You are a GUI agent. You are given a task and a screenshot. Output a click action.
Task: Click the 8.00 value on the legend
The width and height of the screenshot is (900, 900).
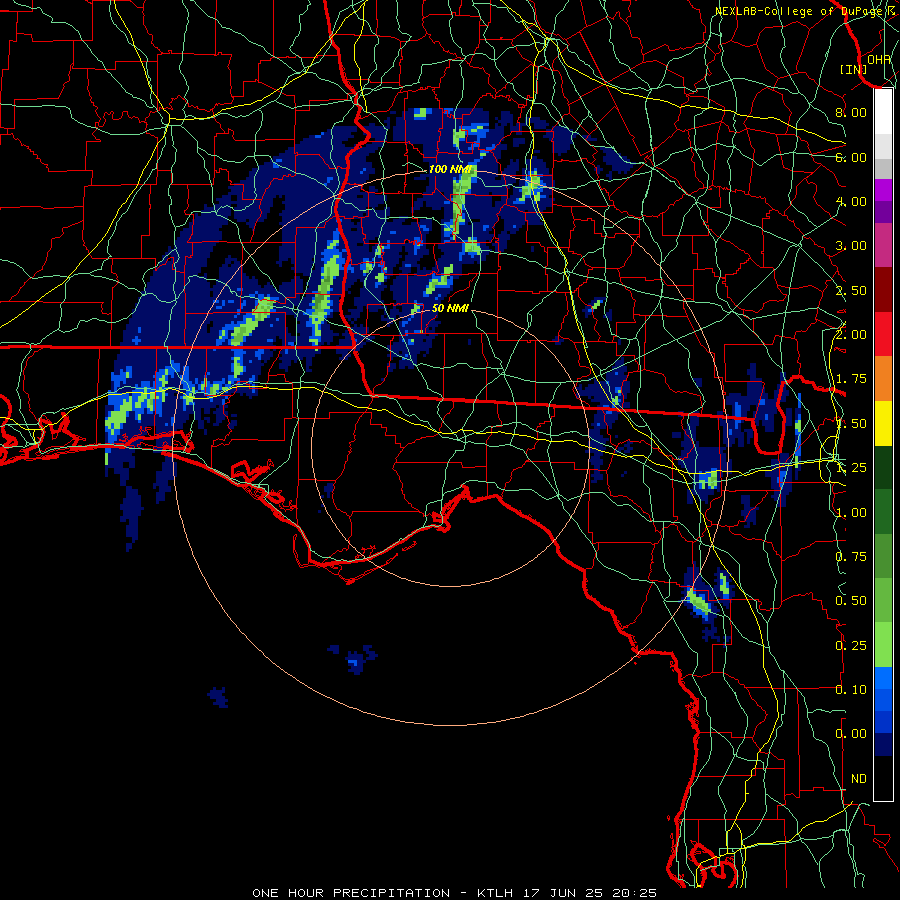click(851, 112)
